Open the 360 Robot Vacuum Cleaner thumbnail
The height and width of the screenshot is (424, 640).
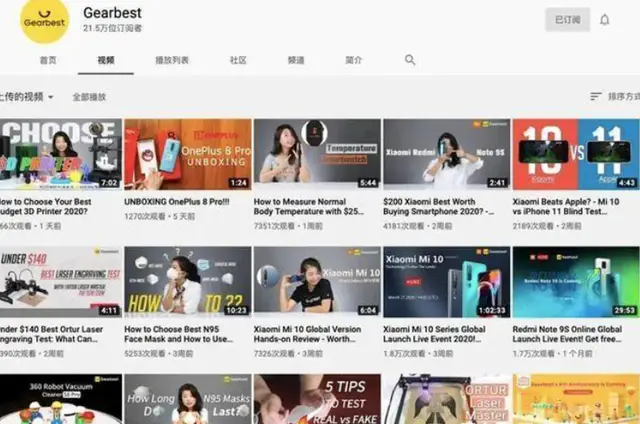(x=61, y=399)
